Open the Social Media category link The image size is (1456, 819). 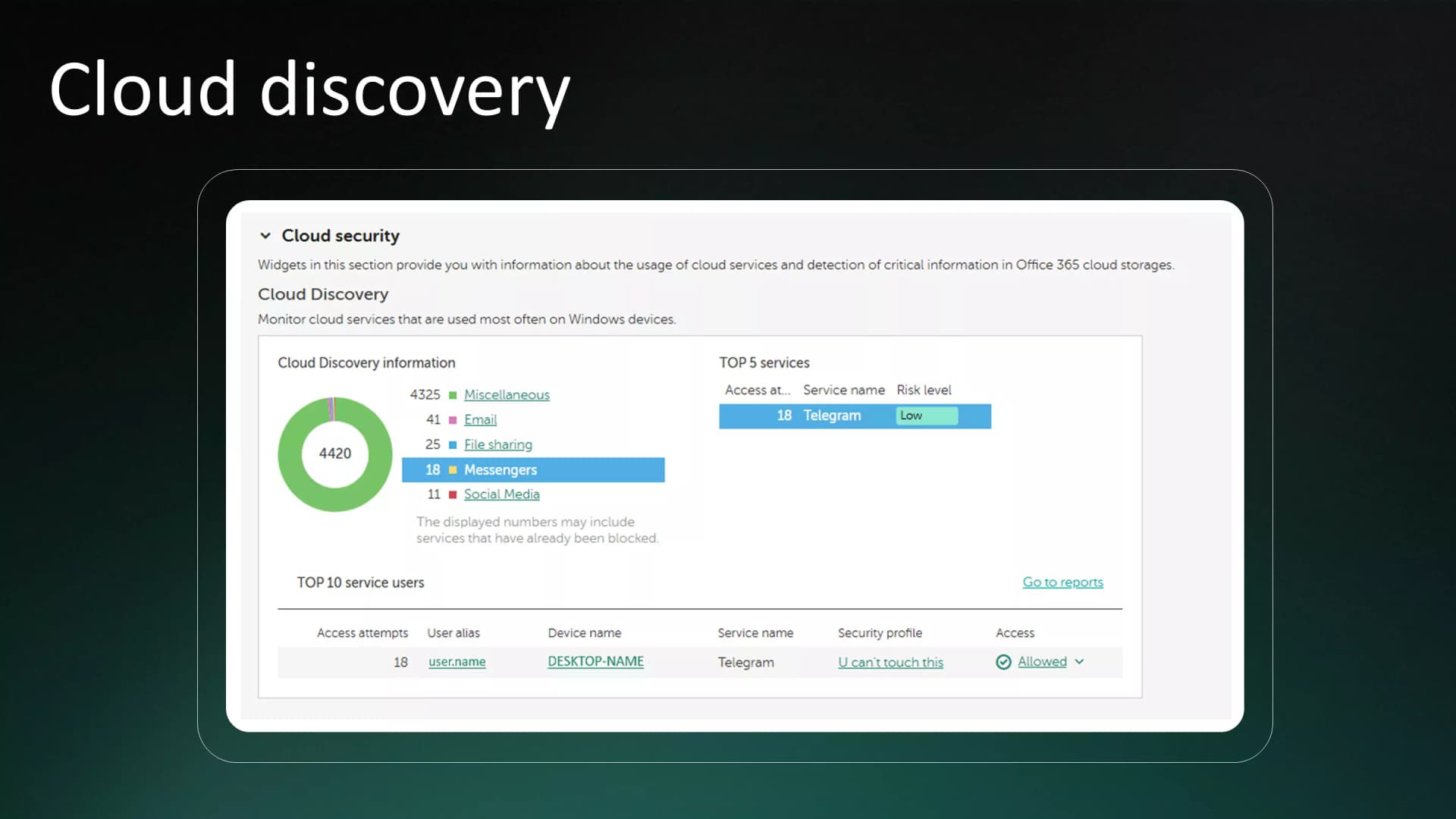point(502,494)
